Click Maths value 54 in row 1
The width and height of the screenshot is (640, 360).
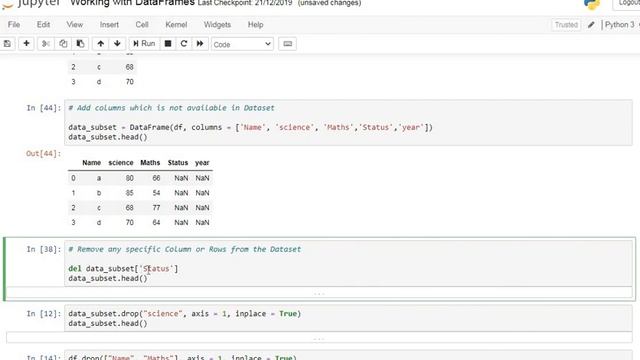coord(156,193)
